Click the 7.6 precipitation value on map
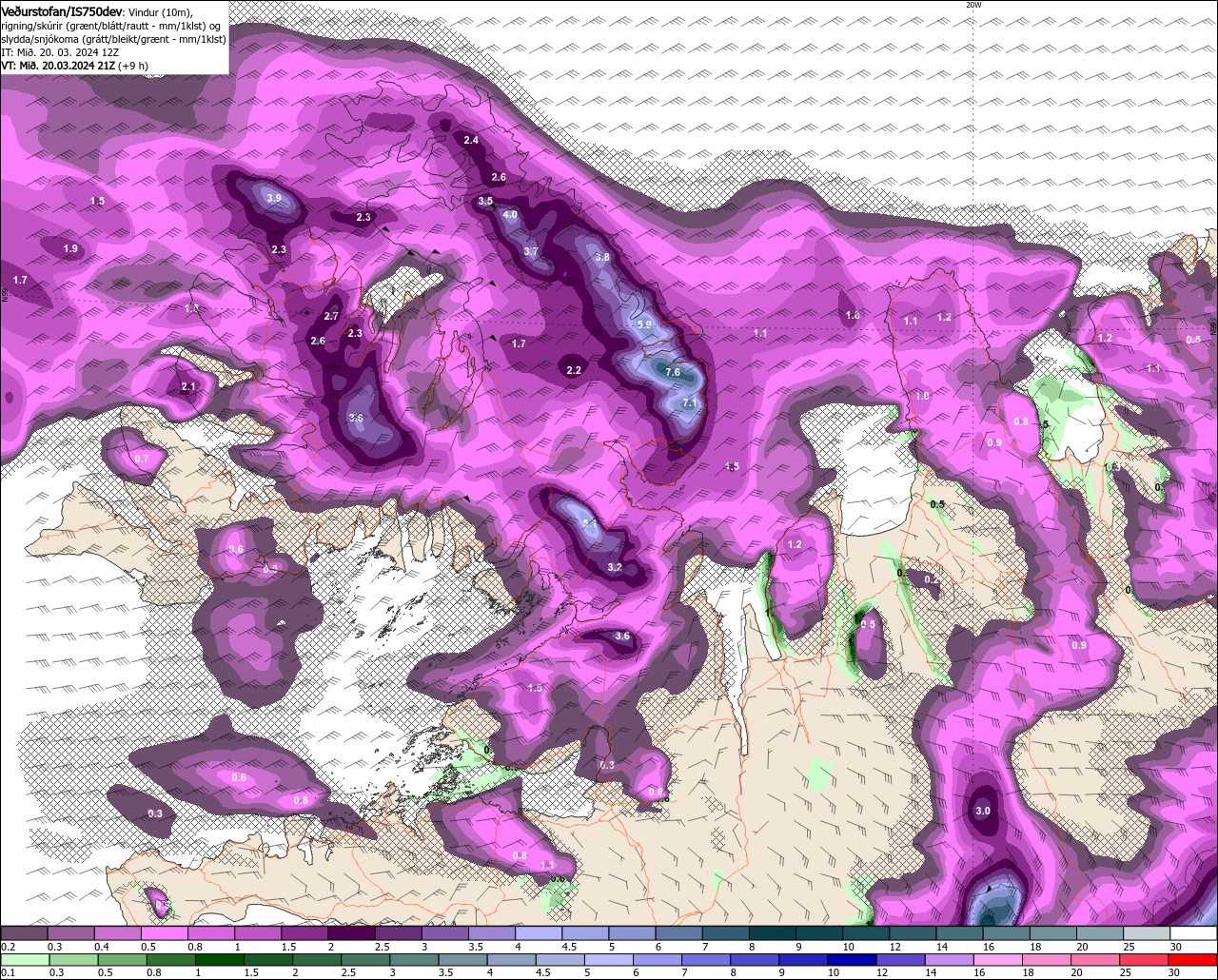Image resolution: width=1218 pixels, height=980 pixels. click(x=673, y=372)
